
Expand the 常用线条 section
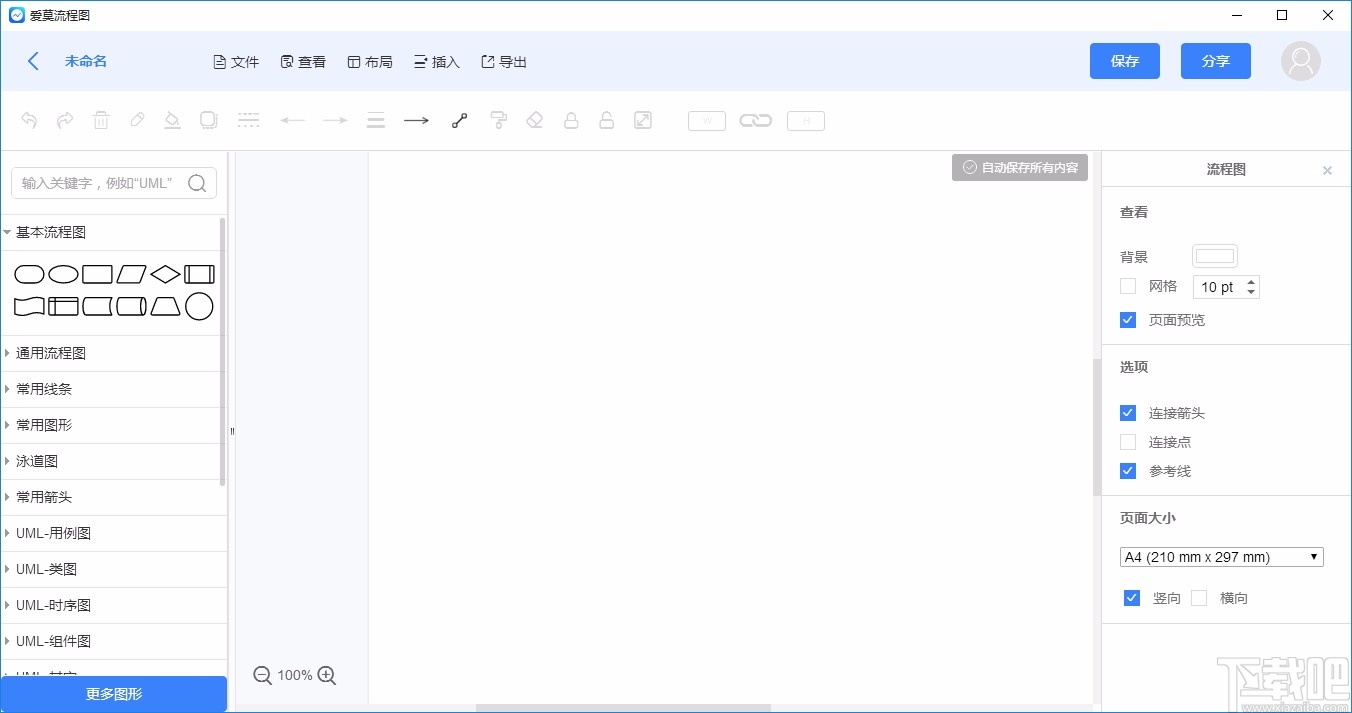[x=114, y=389]
